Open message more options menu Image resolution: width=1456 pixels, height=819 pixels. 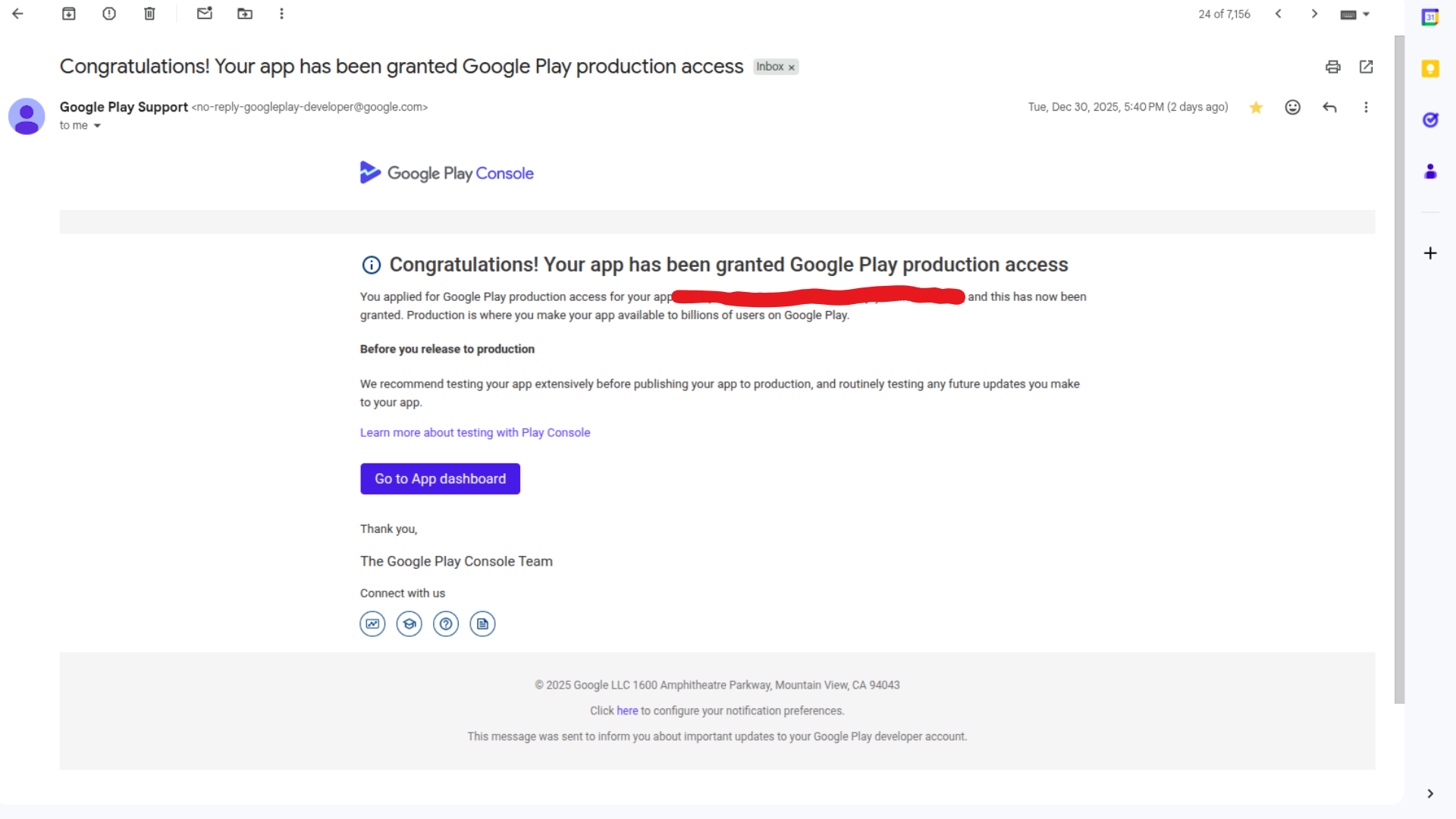point(1366,108)
